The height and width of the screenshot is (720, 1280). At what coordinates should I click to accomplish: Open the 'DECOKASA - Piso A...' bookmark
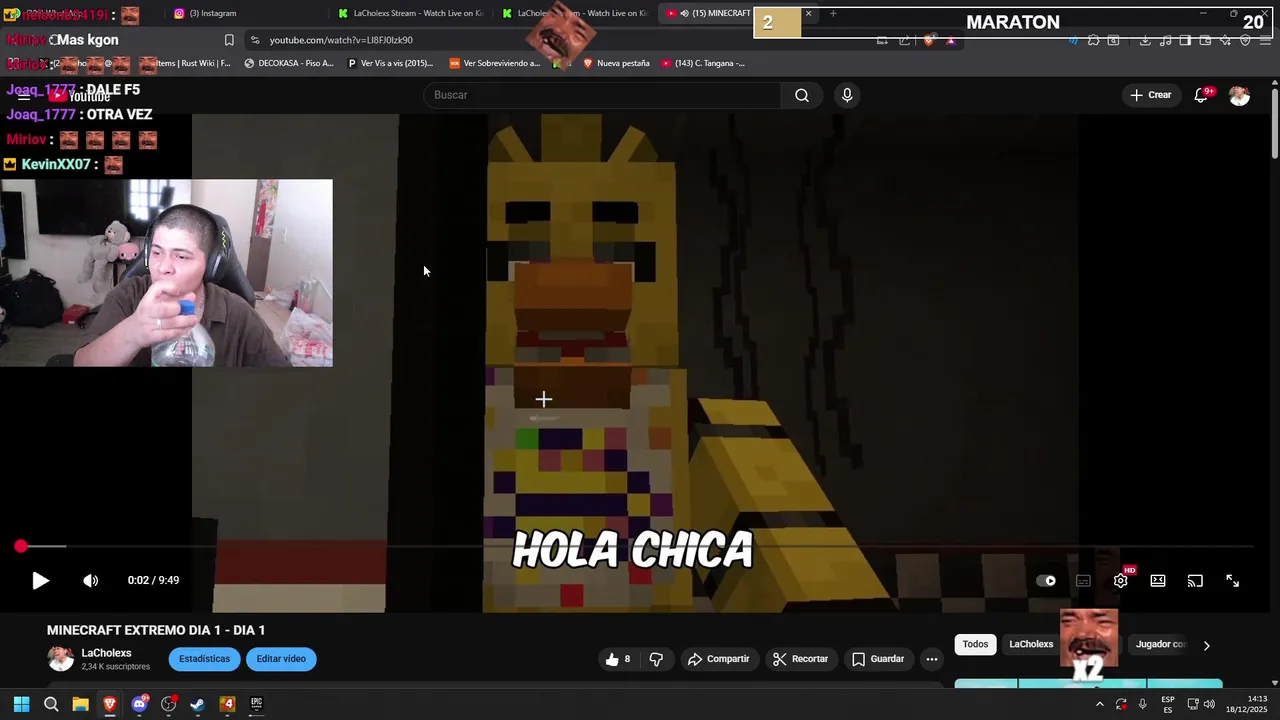click(x=289, y=63)
